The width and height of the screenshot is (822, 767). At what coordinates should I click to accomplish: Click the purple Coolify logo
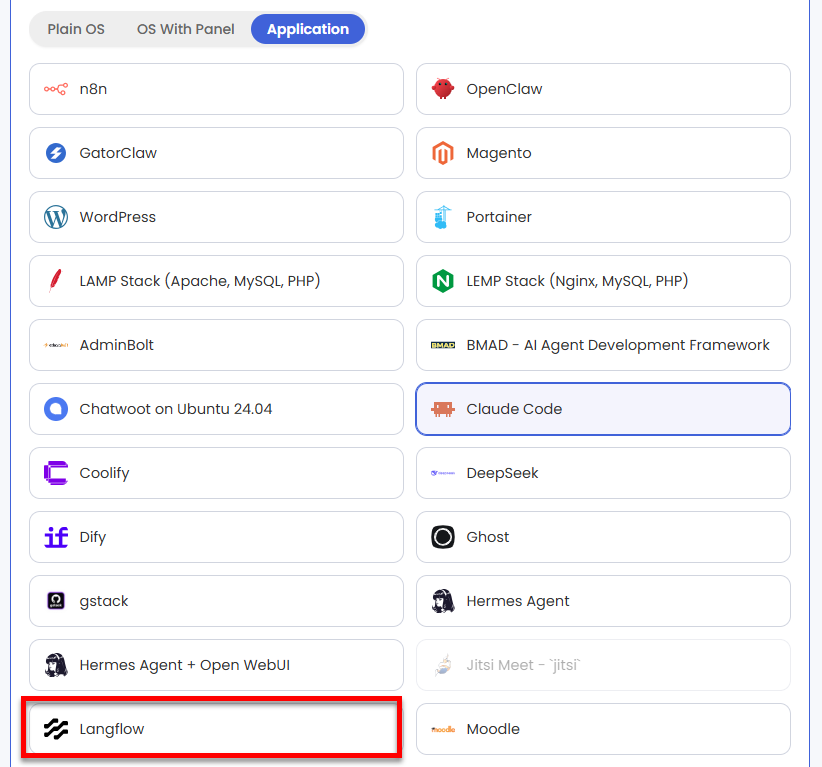tap(56, 473)
